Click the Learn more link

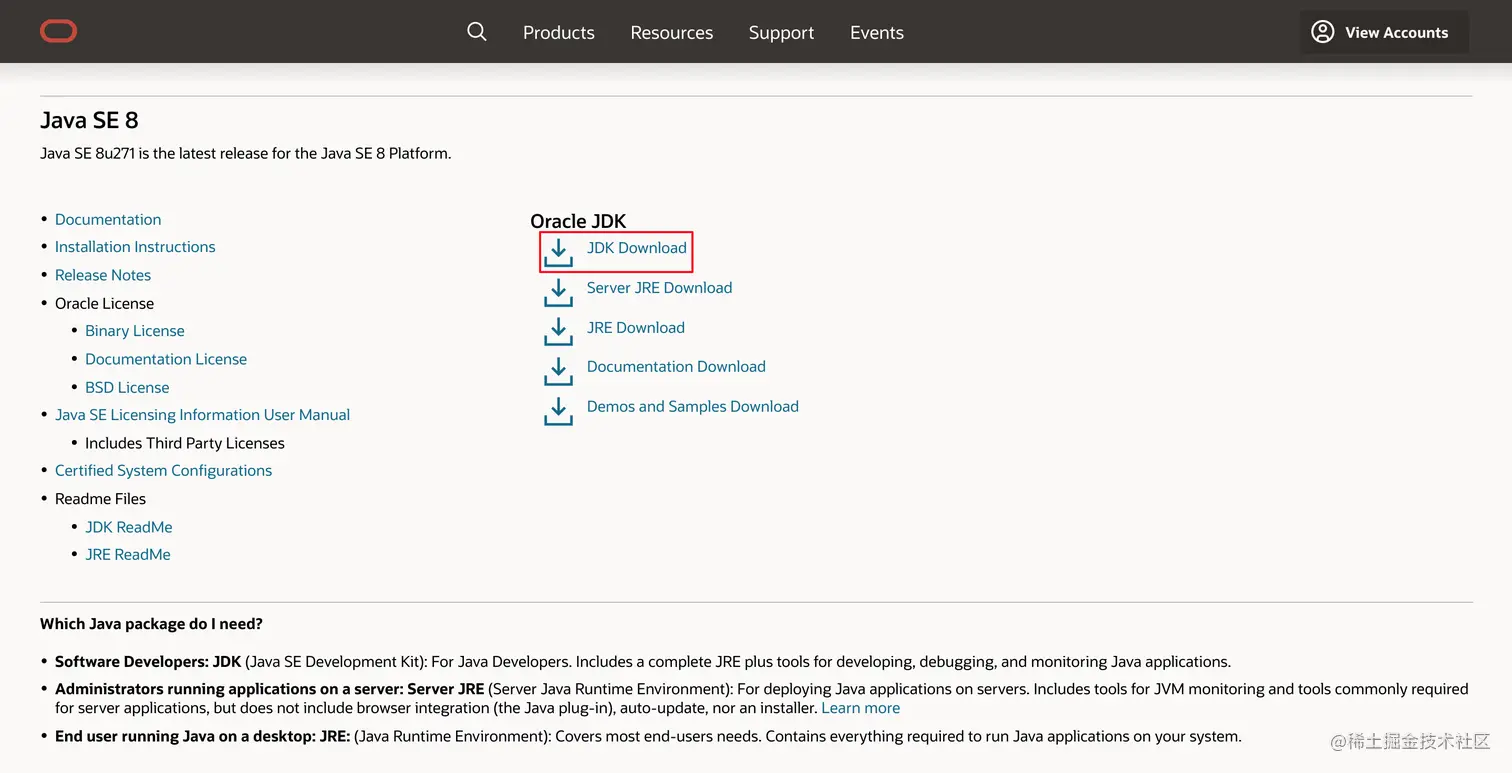coord(861,708)
